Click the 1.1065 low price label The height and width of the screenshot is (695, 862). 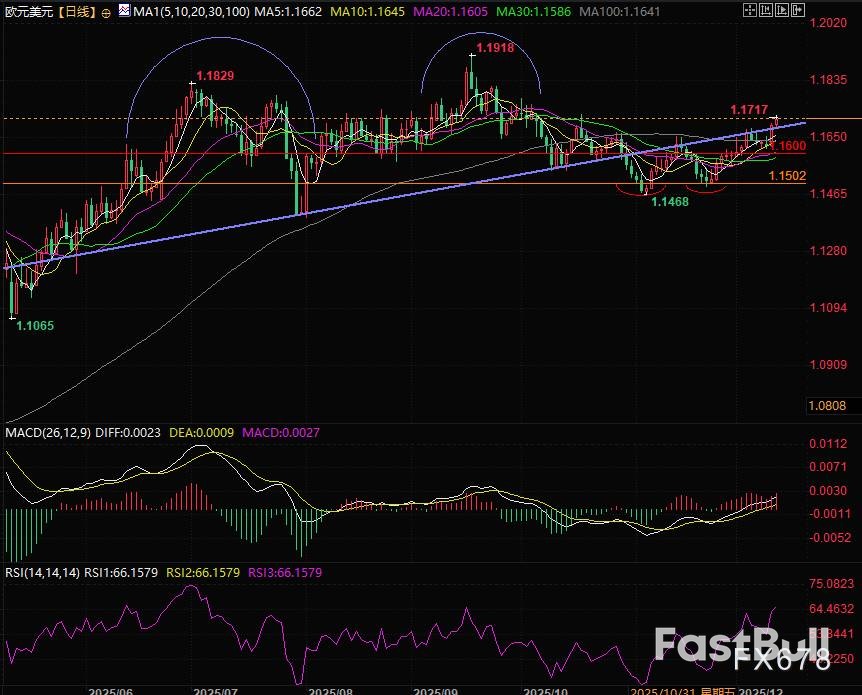click(34, 326)
